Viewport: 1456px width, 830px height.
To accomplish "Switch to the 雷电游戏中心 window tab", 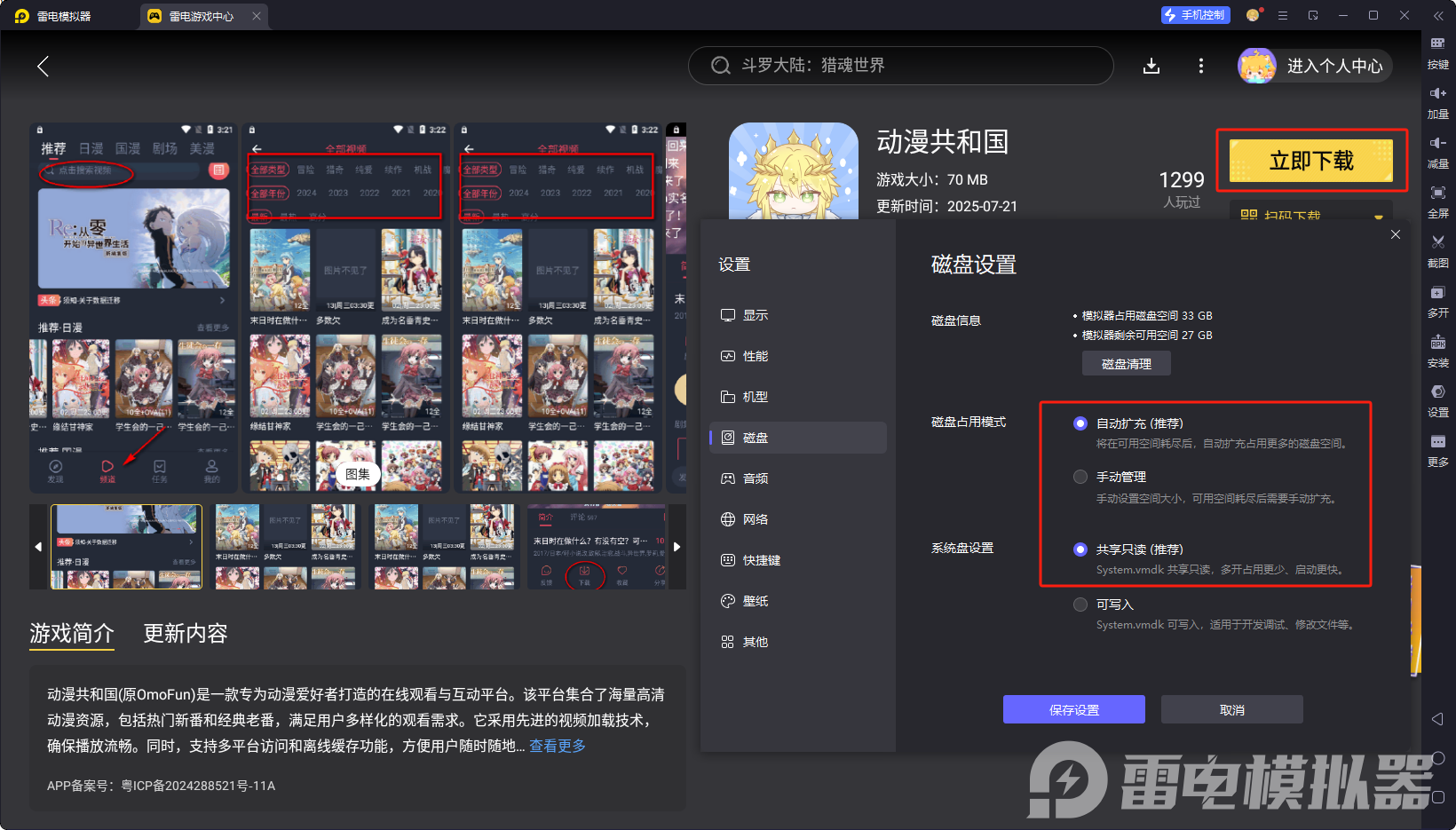I will click(x=202, y=15).
